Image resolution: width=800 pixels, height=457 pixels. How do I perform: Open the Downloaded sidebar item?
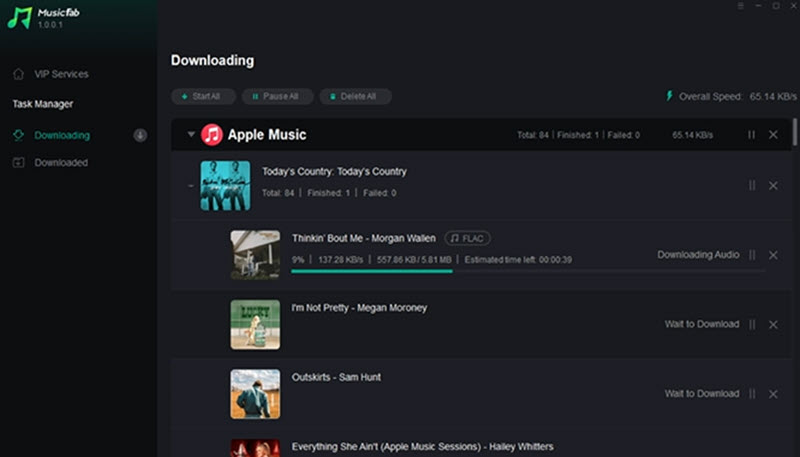coord(61,163)
